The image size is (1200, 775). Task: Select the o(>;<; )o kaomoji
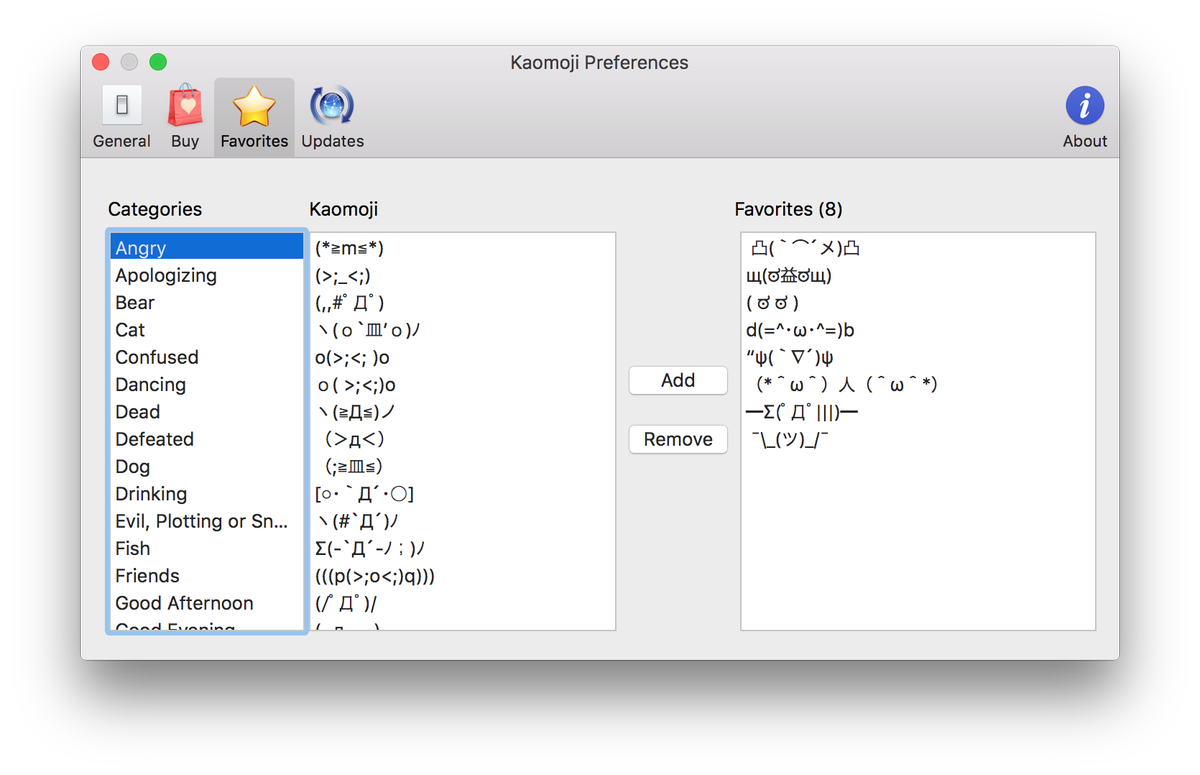(463, 357)
